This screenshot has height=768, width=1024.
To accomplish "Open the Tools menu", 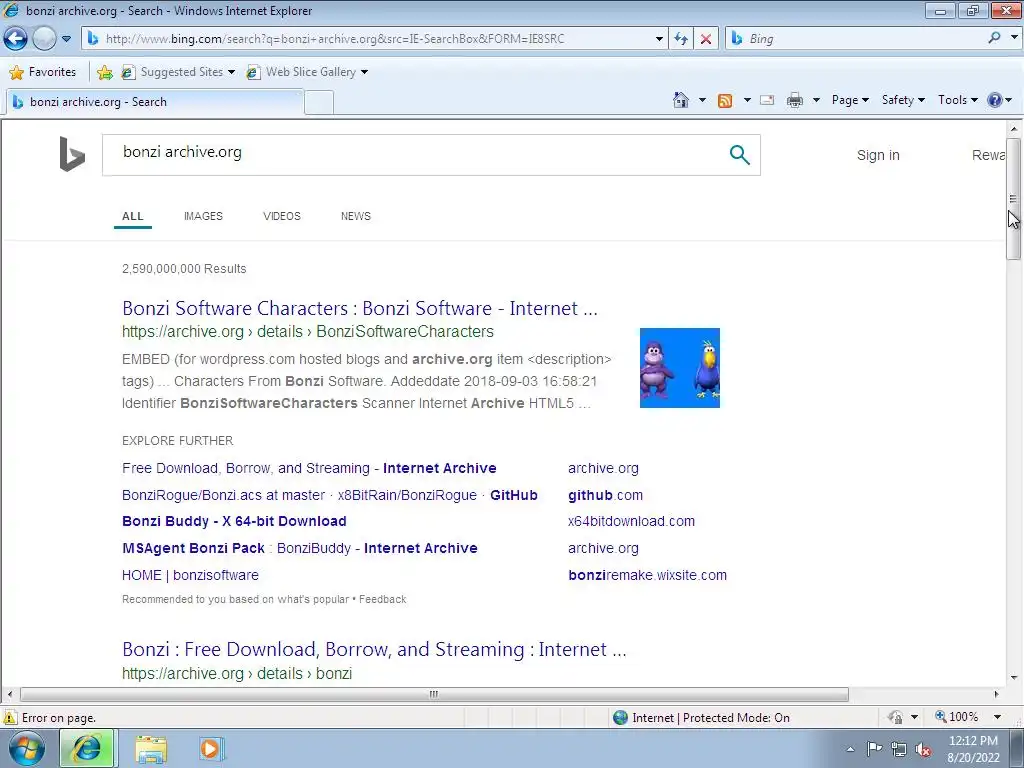I will [x=957, y=100].
